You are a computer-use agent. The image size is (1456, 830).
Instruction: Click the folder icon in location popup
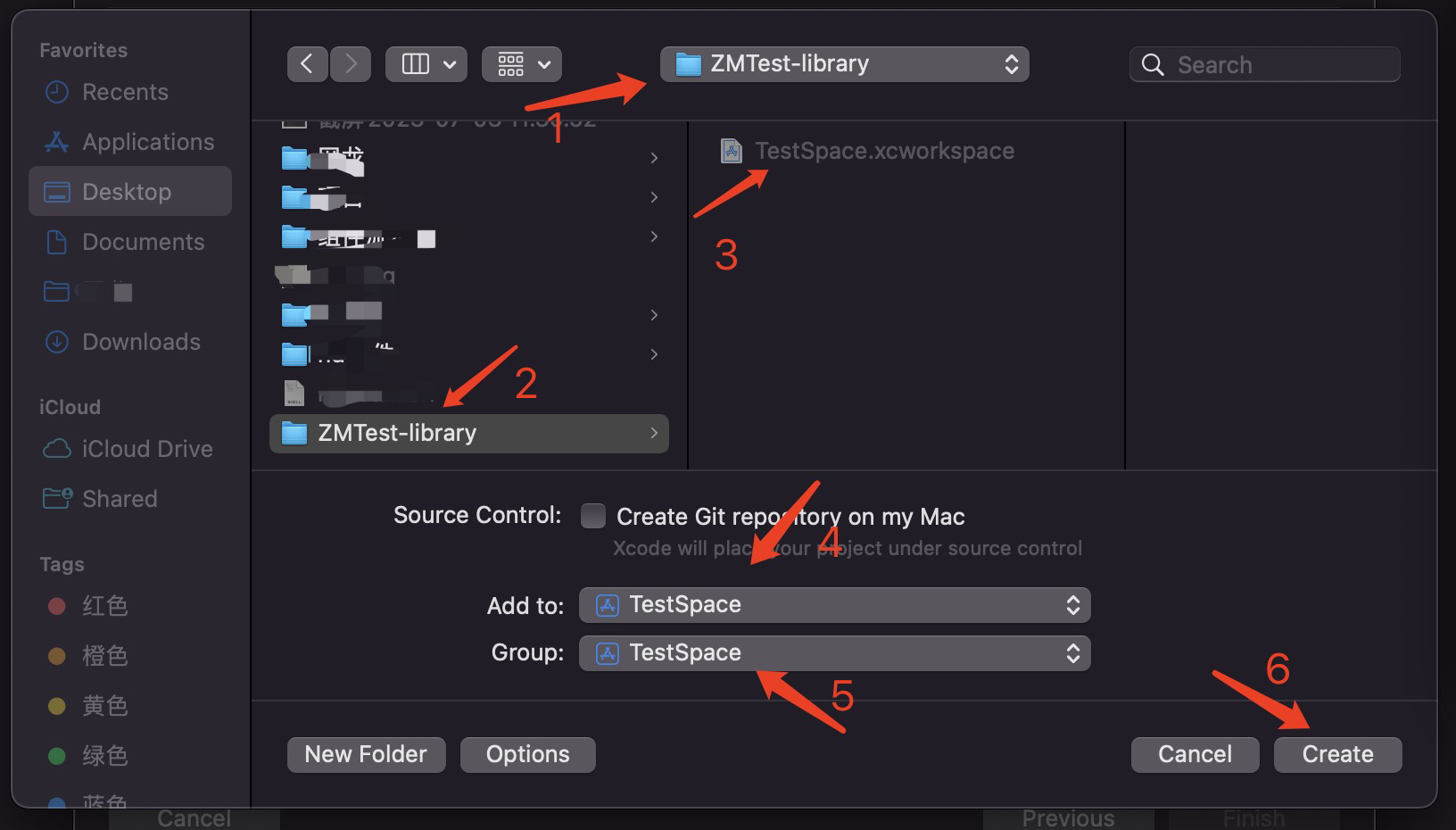pos(688,64)
